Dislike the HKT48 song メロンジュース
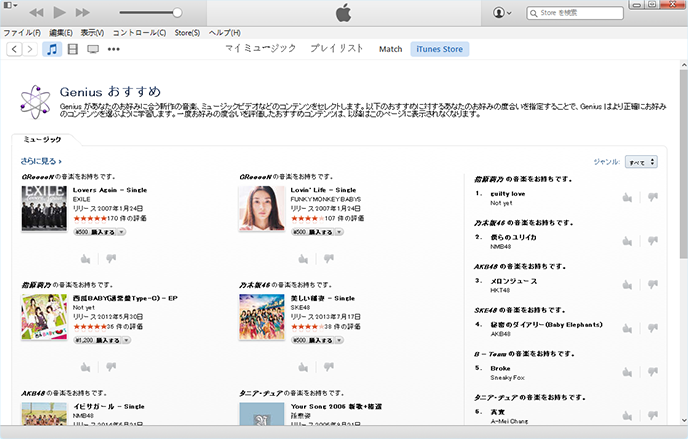This screenshot has height=439, width=688. tap(653, 285)
